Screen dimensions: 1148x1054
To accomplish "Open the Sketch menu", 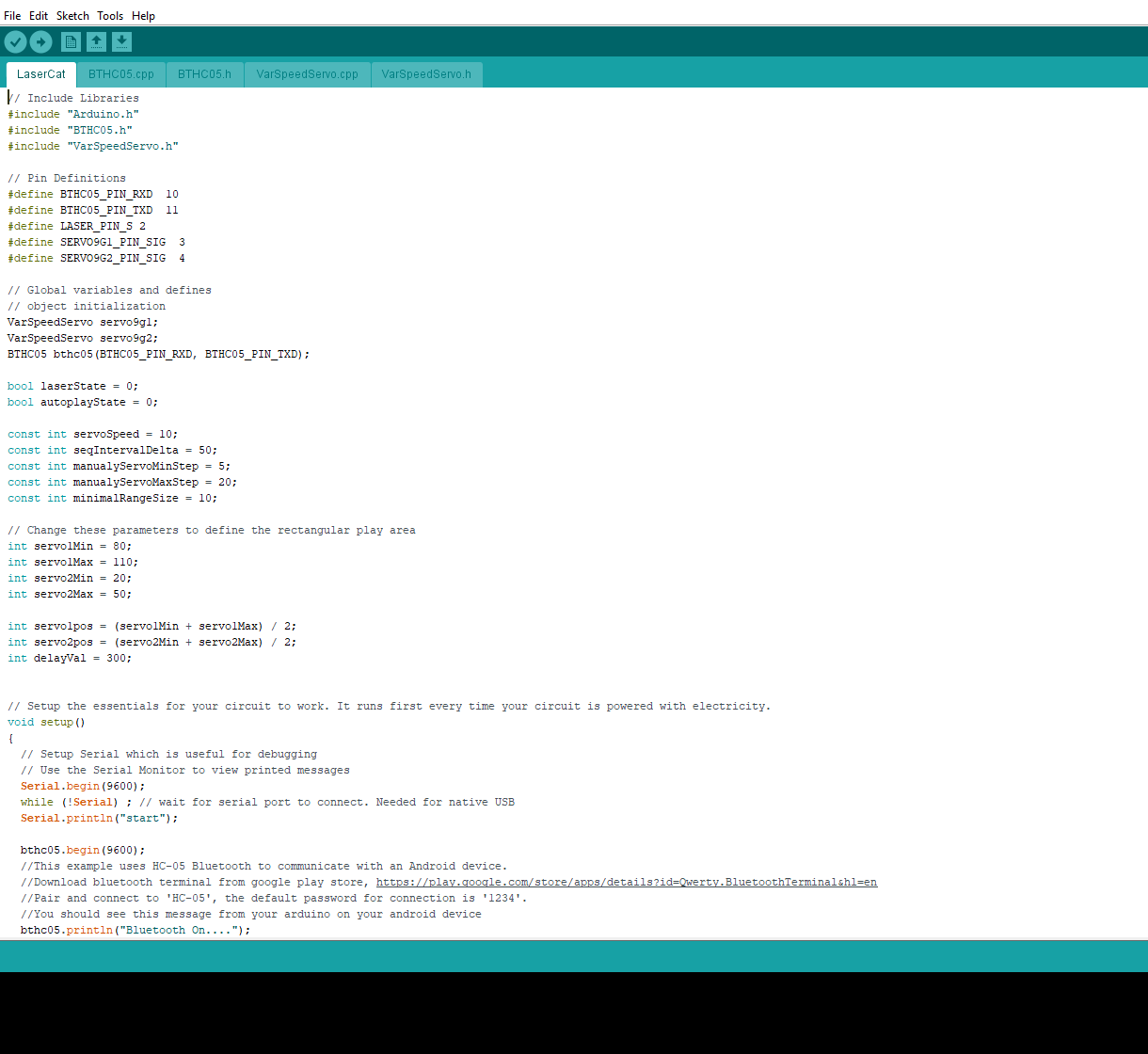I will 72,15.
